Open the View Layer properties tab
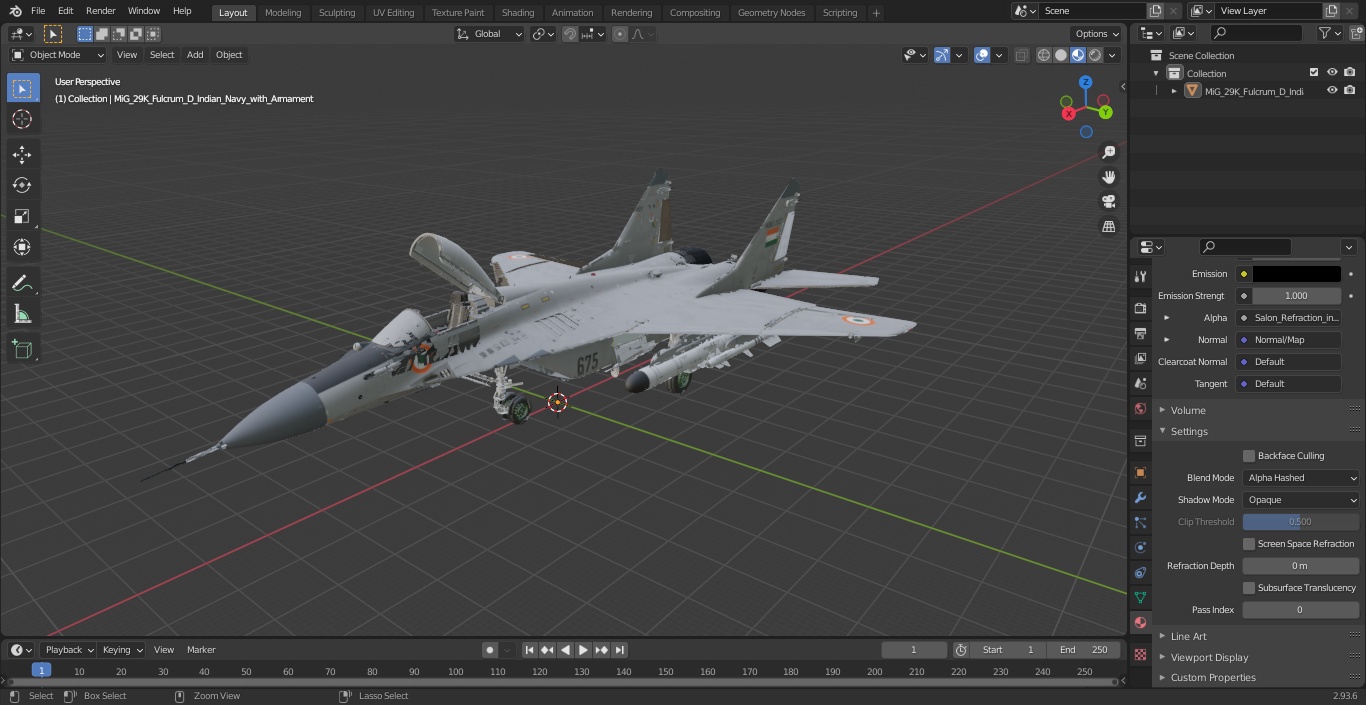Image resolution: width=1366 pixels, height=705 pixels. 1140,358
